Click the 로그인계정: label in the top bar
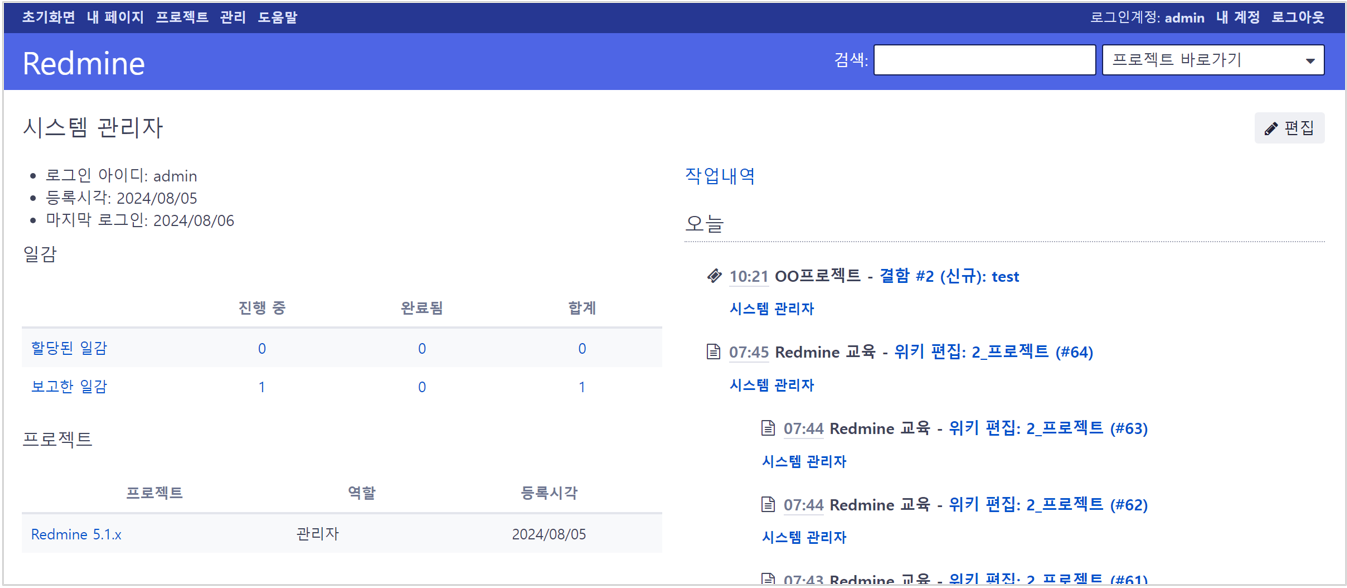 coord(1126,17)
